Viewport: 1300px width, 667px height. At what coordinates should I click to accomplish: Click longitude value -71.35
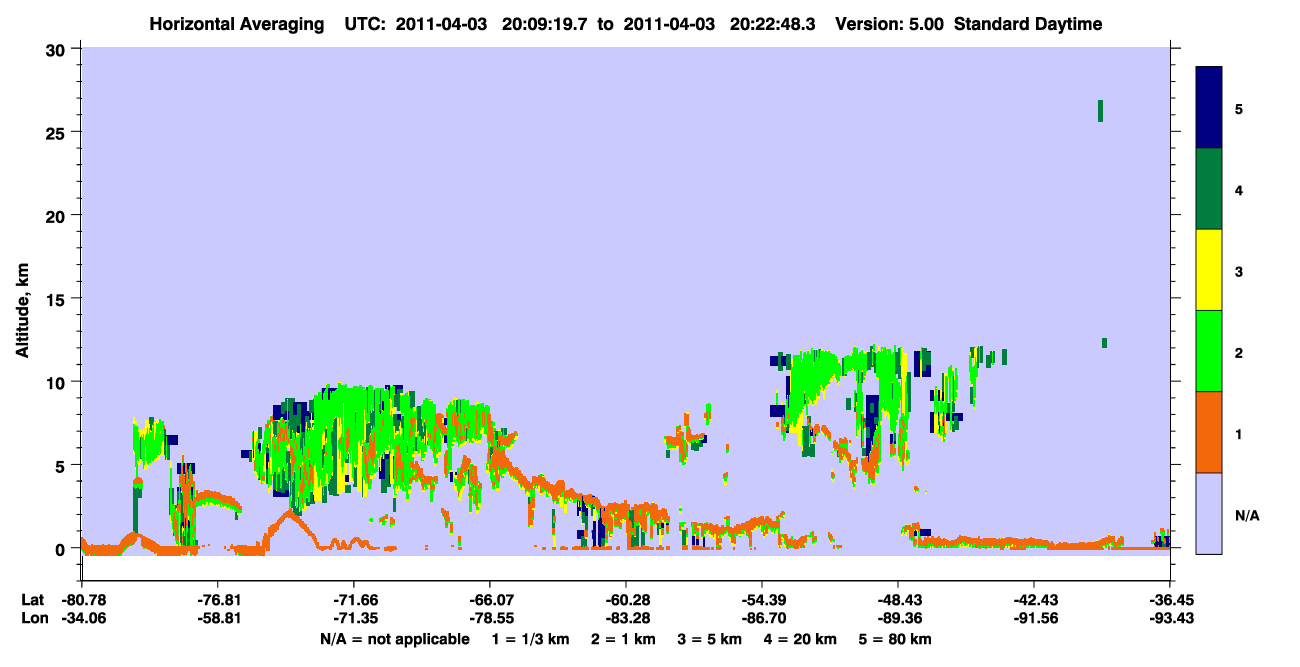pyautogui.click(x=354, y=618)
